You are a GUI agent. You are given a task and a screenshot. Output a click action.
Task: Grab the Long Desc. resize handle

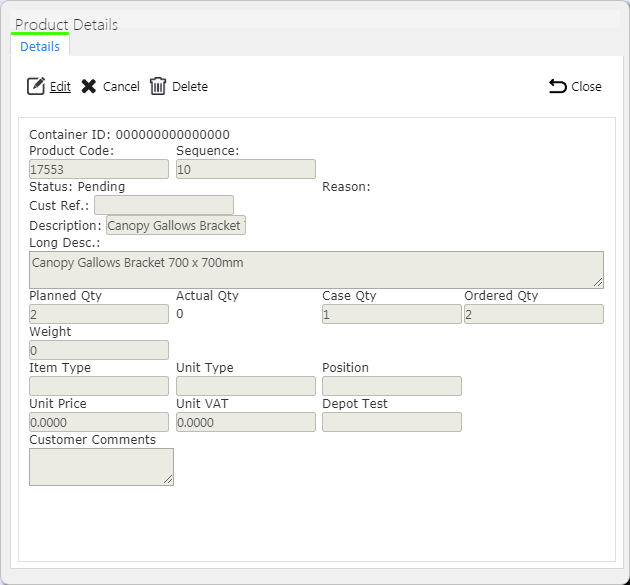click(x=598, y=282)
